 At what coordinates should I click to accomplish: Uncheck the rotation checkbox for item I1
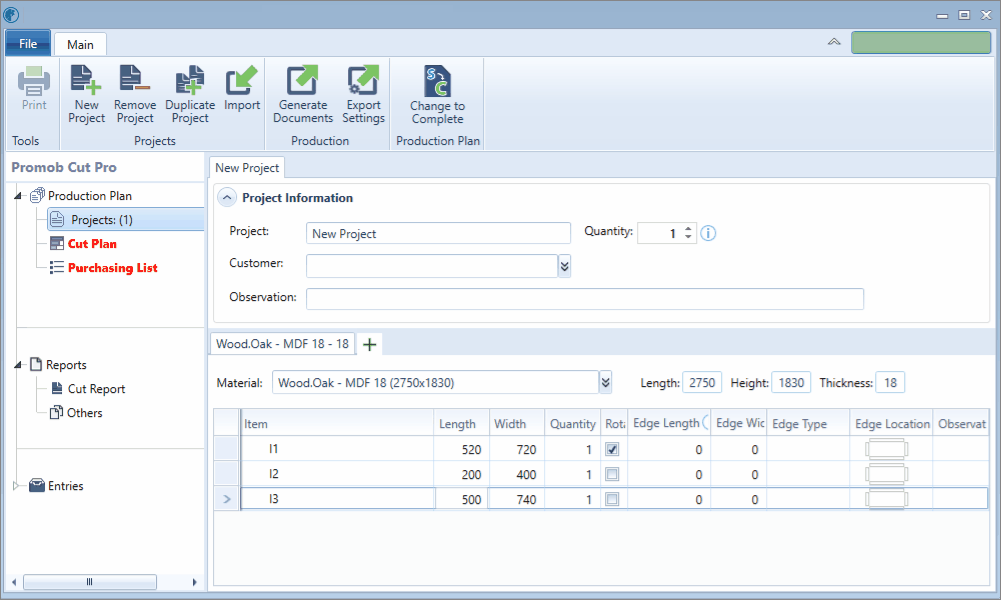pos(612,449)
